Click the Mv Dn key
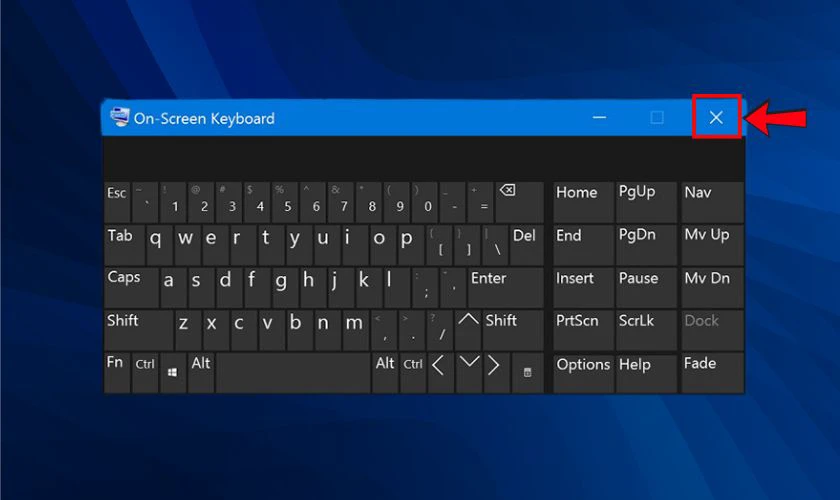This screenshot has height=500, width=840. 712,287
